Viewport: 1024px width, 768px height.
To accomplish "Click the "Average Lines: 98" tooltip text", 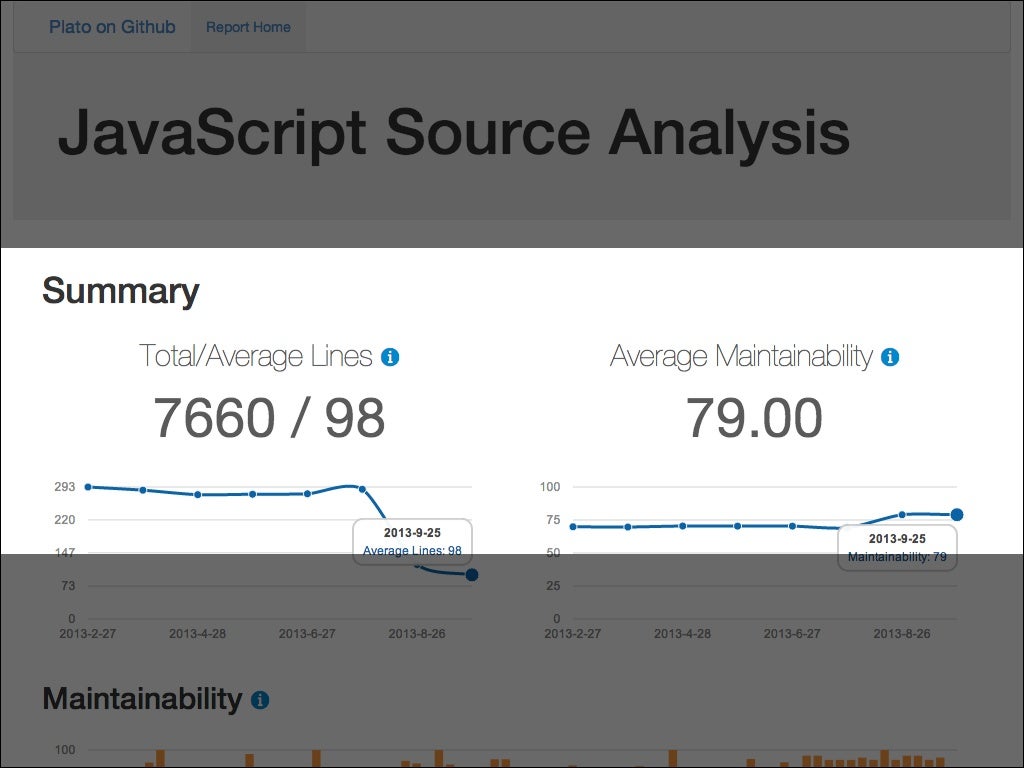I will tap(412, 551).
